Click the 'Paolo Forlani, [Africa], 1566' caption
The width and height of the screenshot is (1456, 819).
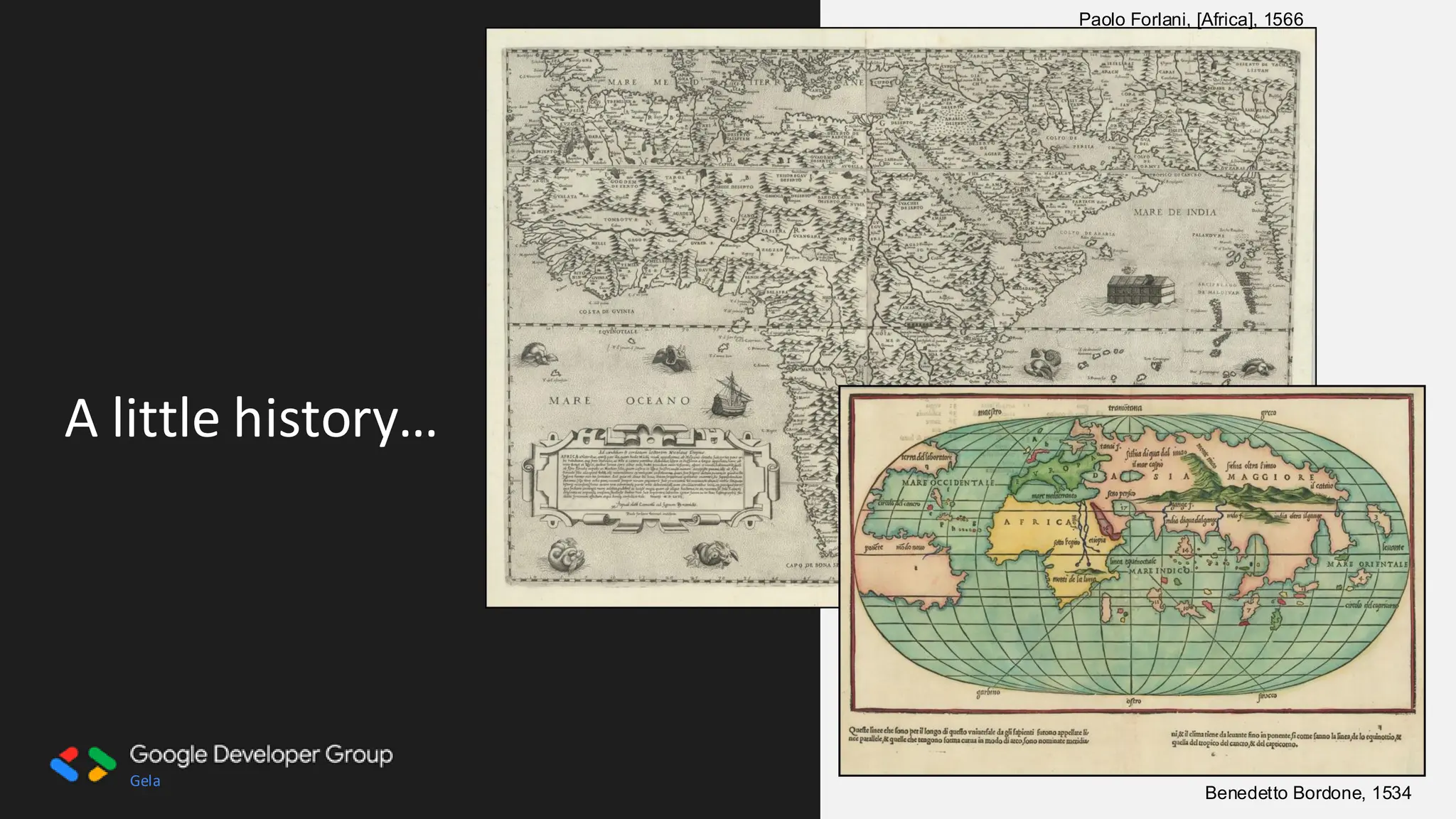1191,19
